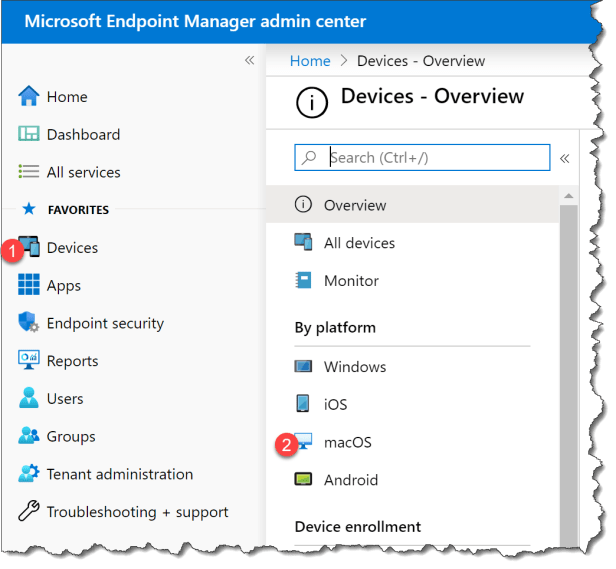Focus the Search (Ctrl+/) field
This screenshot has width=616, height=569.
(x=422, y=157)
